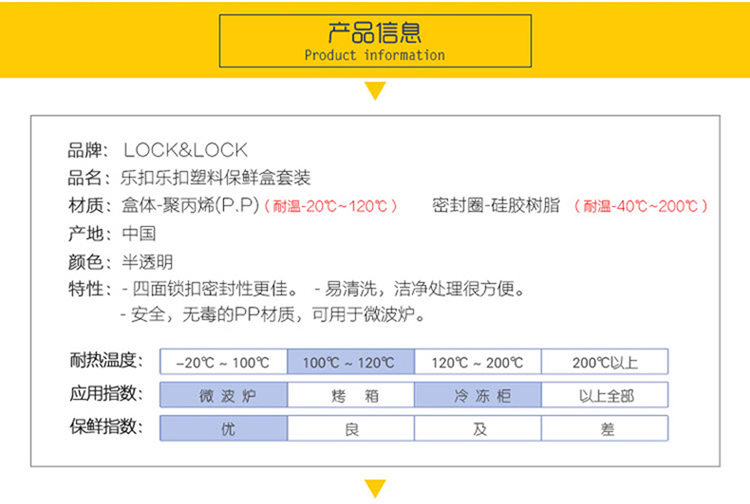Click the 良 freshness rating cell
This screenshot has width=750, height=504.
pos(350,428)
